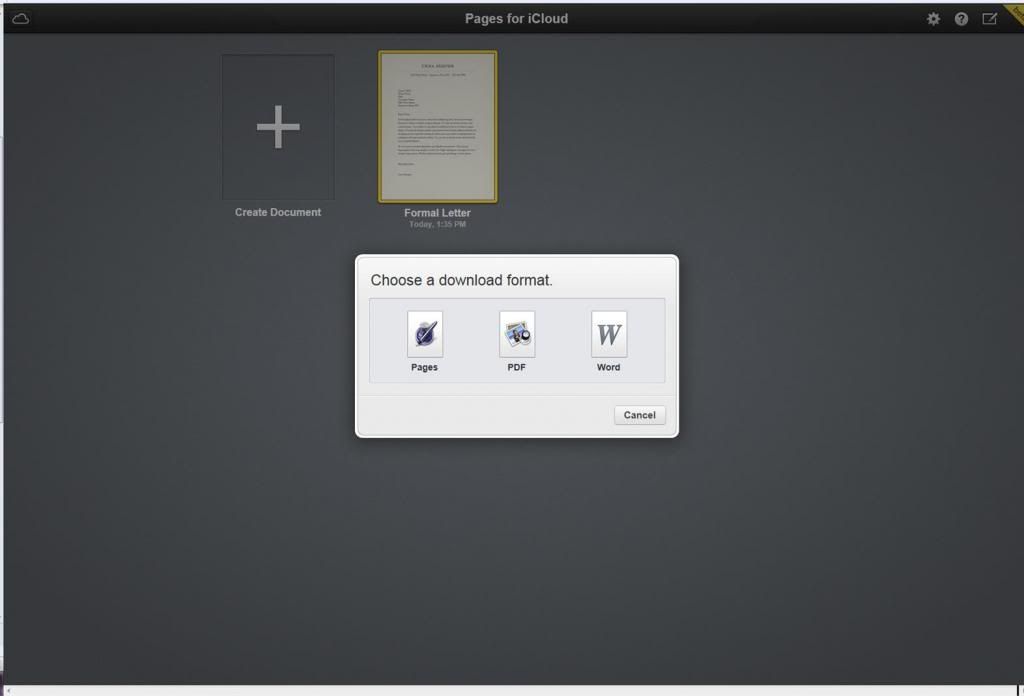Image resolution: width=1024 pixels, height=696 pixels.
Task: Select the Formal Letter document thumbnail
Action: click(437, 127)
